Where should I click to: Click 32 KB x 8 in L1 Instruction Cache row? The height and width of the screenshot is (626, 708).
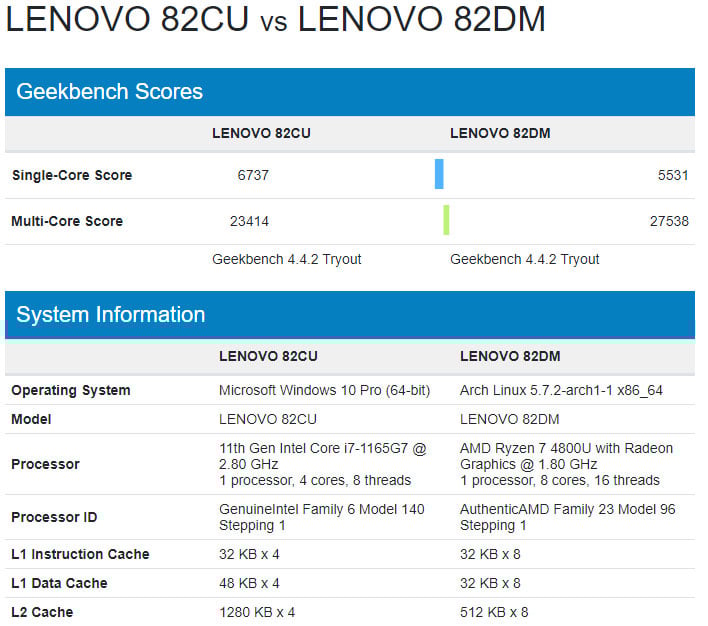(x=490, y=555)
